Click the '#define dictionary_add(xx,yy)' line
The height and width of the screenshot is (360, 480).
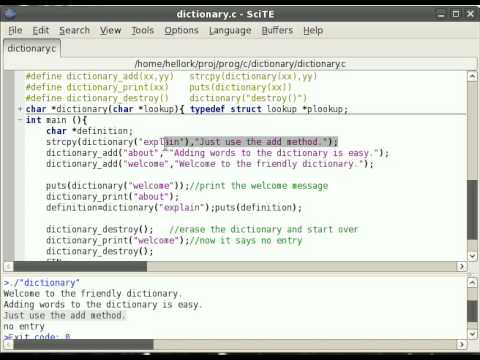click(x=171, y=76)
